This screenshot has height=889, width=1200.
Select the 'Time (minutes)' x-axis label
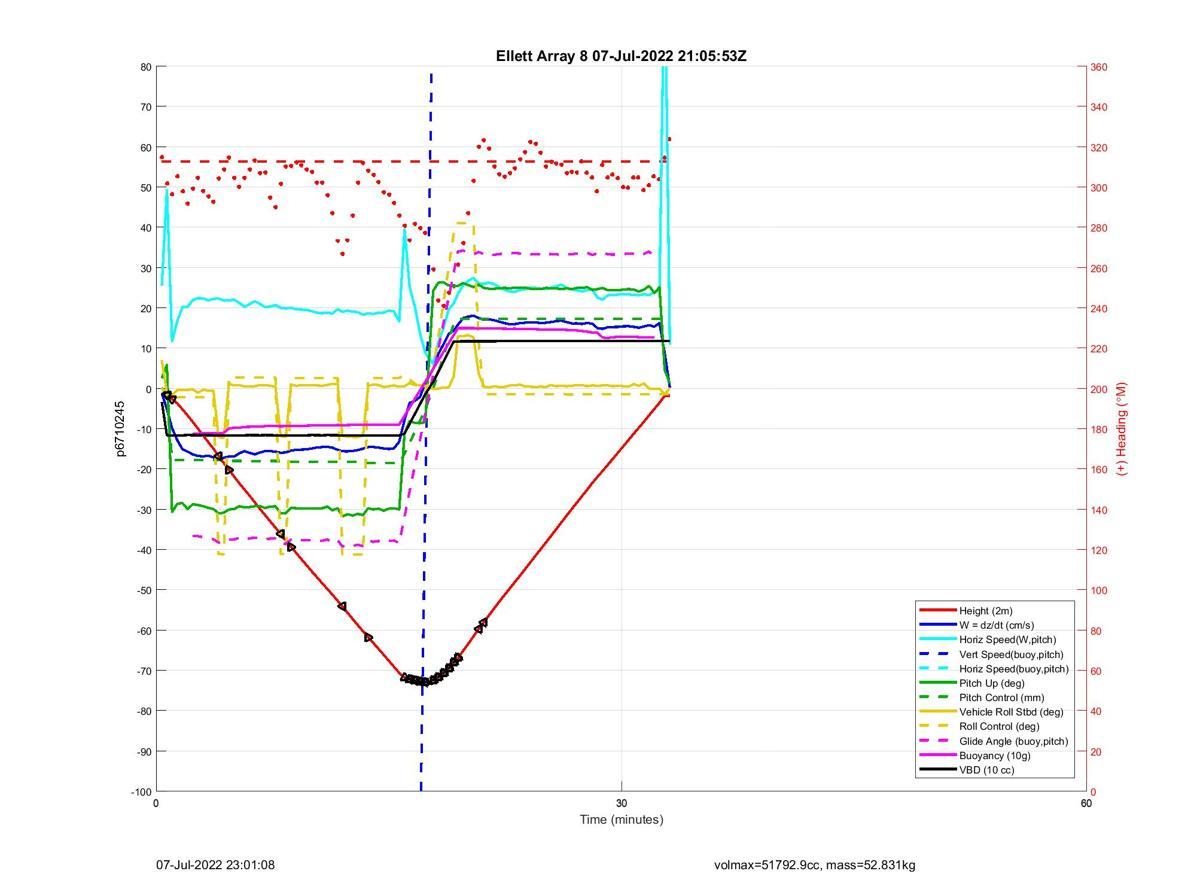[621, 819]
